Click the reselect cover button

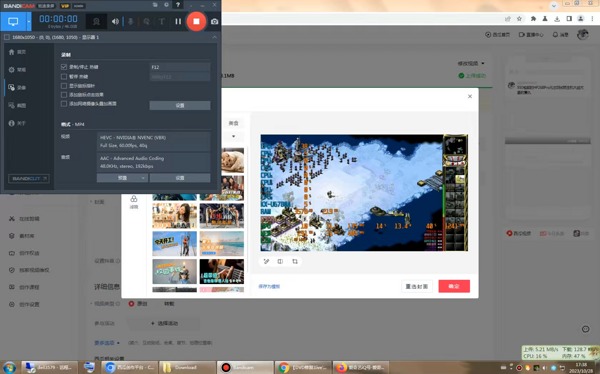(417, 286)
